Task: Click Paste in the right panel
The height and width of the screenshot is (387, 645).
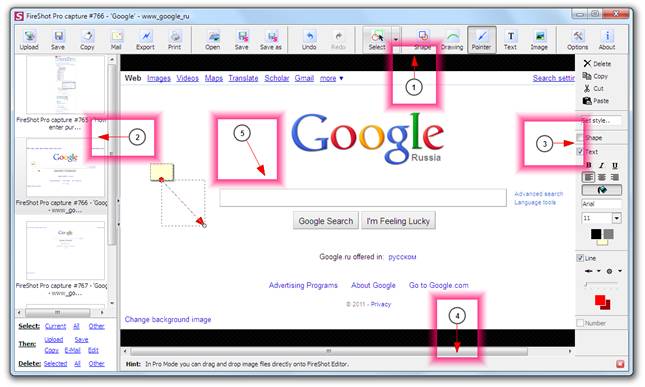Action: coord(596,101)
